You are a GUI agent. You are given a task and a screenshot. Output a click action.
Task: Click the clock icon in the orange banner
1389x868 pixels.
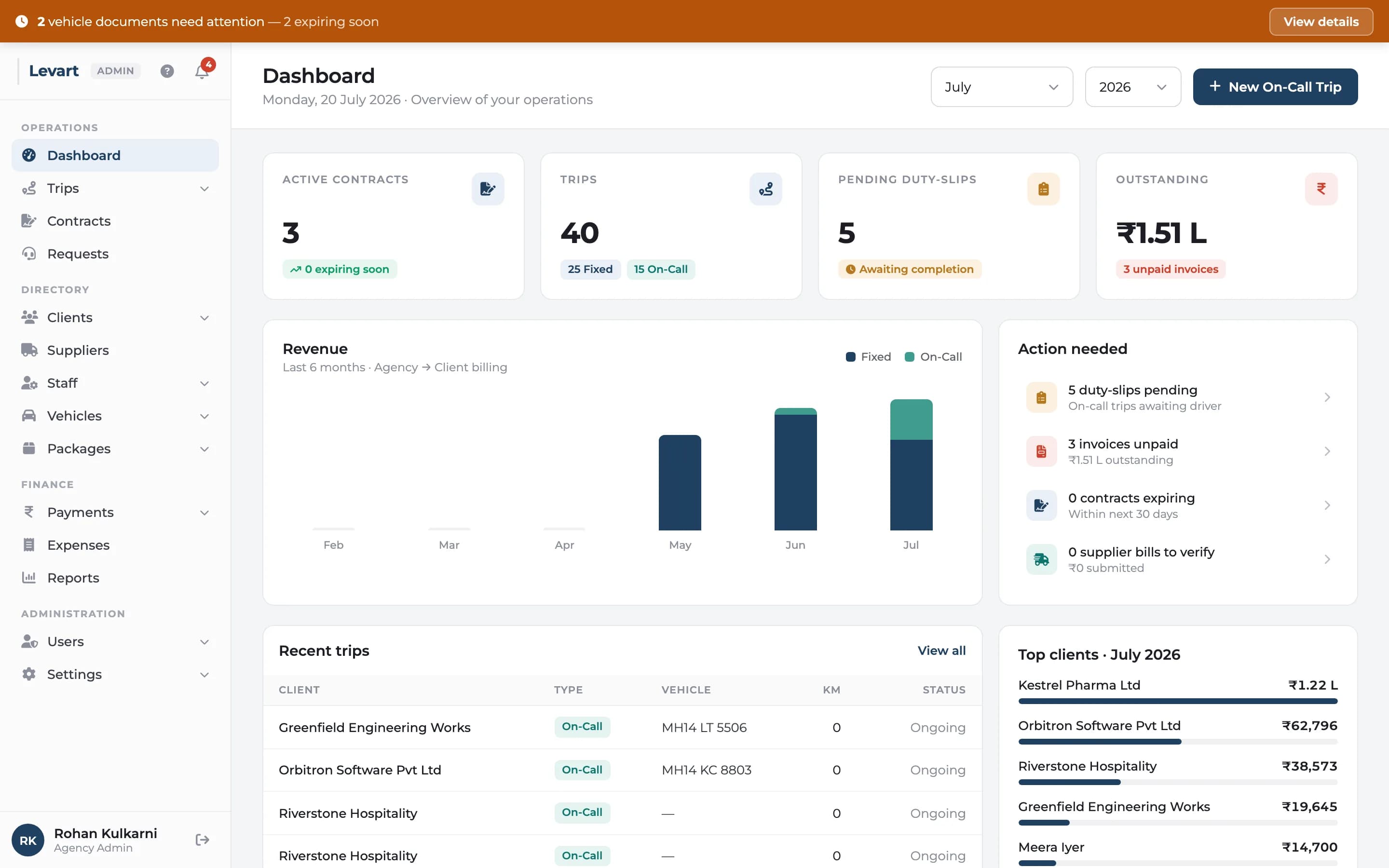coord(22,22)
